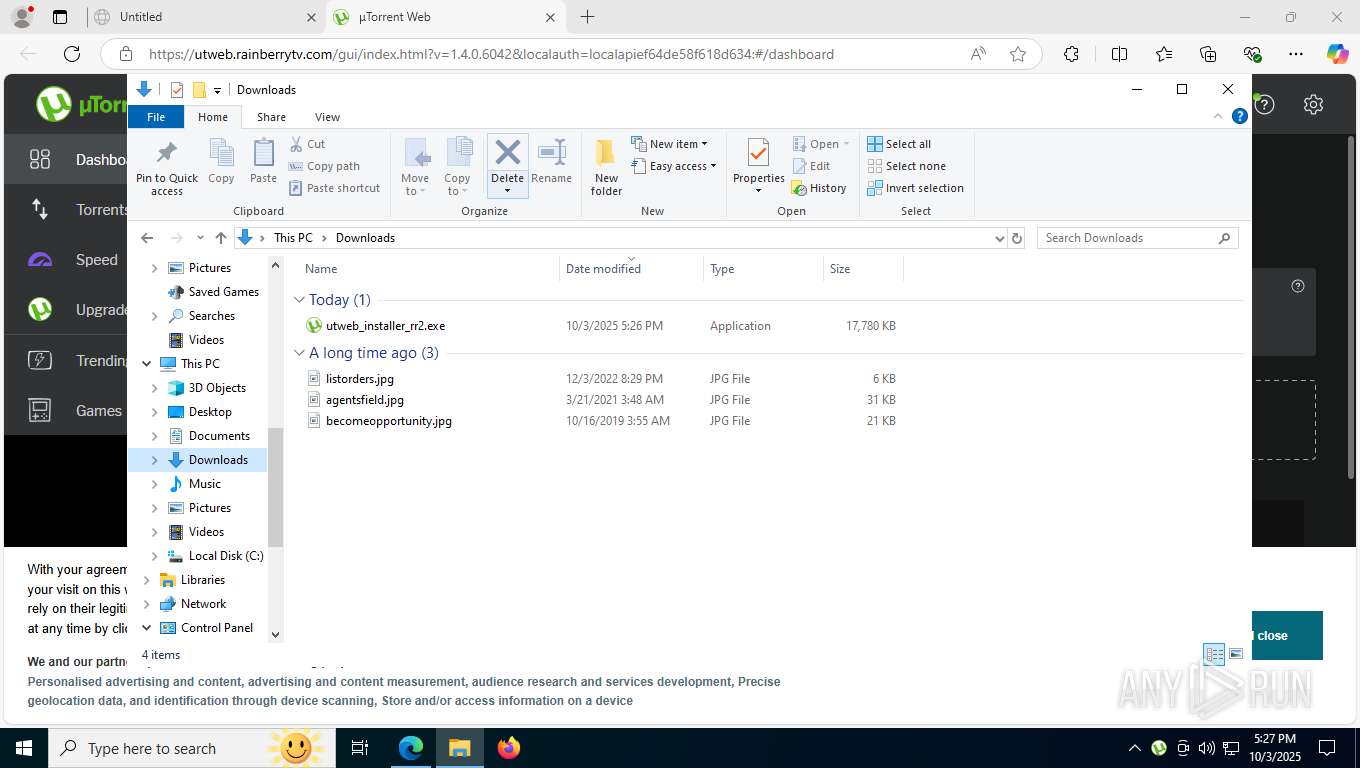Add page to Edge favorites star
This screenshot has width=1360, height=768.
pyautogui.click(x=1018, y=54)
